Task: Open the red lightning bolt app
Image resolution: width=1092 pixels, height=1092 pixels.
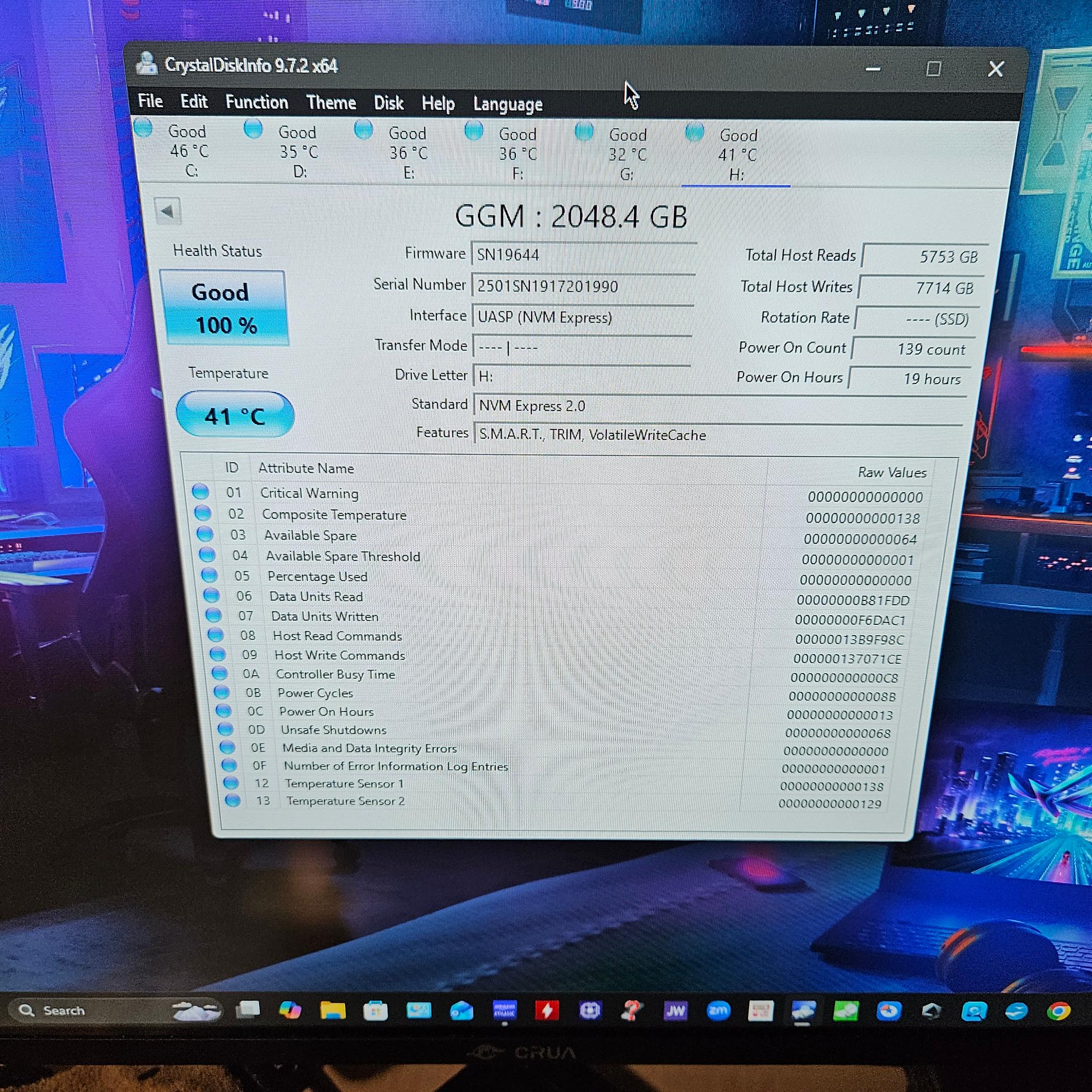Action: 547,1010
